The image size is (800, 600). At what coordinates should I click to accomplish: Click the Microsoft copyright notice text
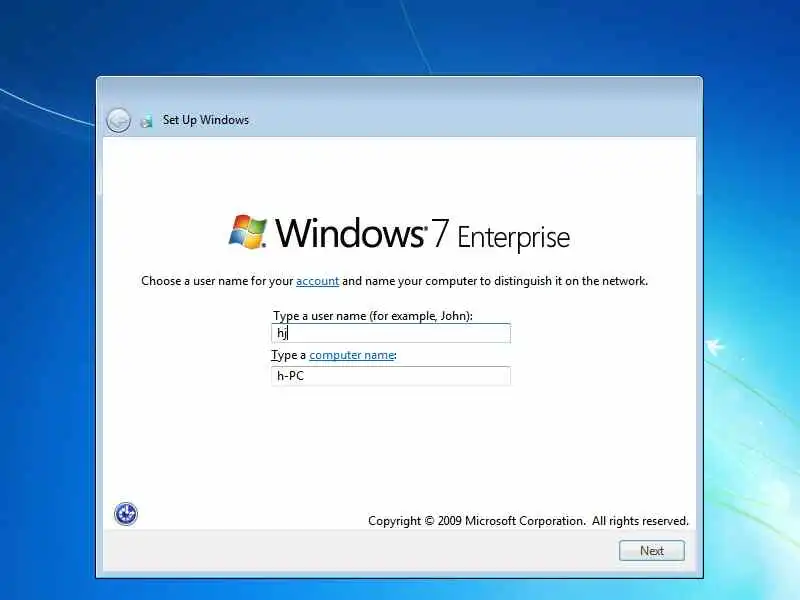coord(528,521)
